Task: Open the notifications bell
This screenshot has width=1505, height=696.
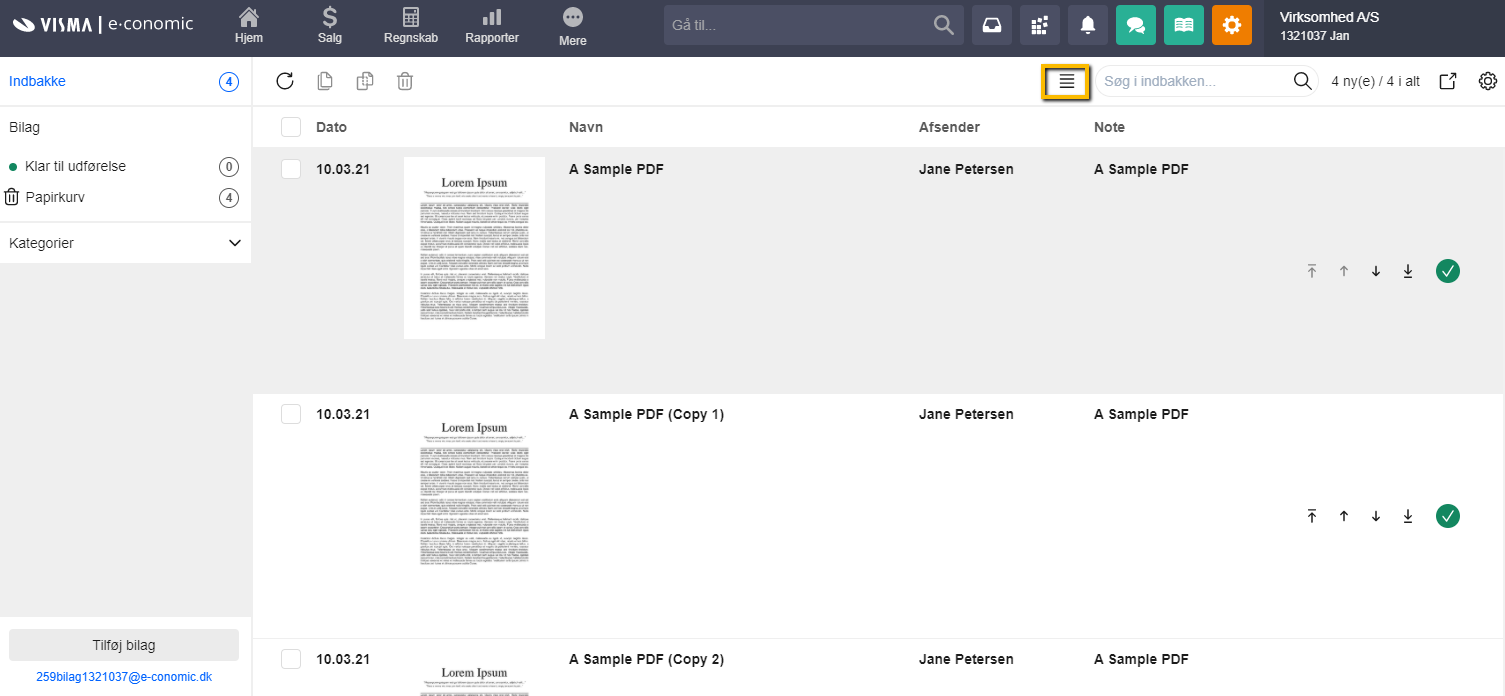Action: click(1088, 25)
